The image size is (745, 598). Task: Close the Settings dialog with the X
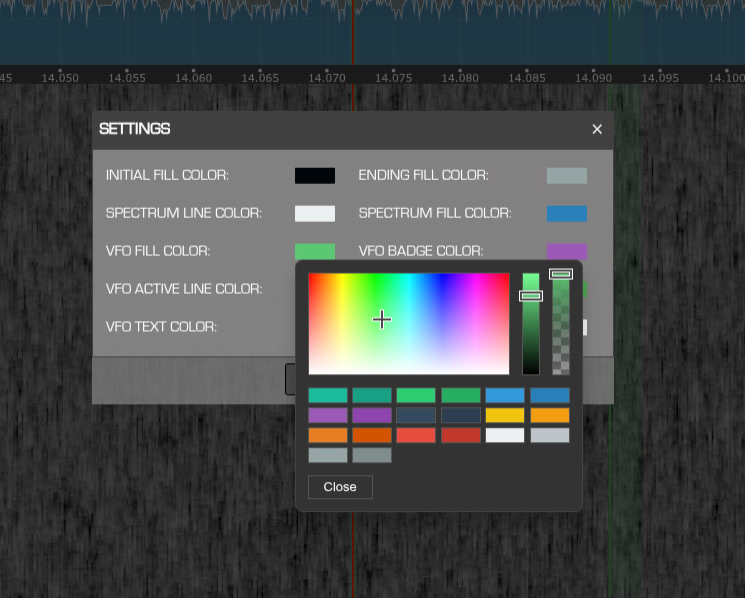tap(597, 129)
